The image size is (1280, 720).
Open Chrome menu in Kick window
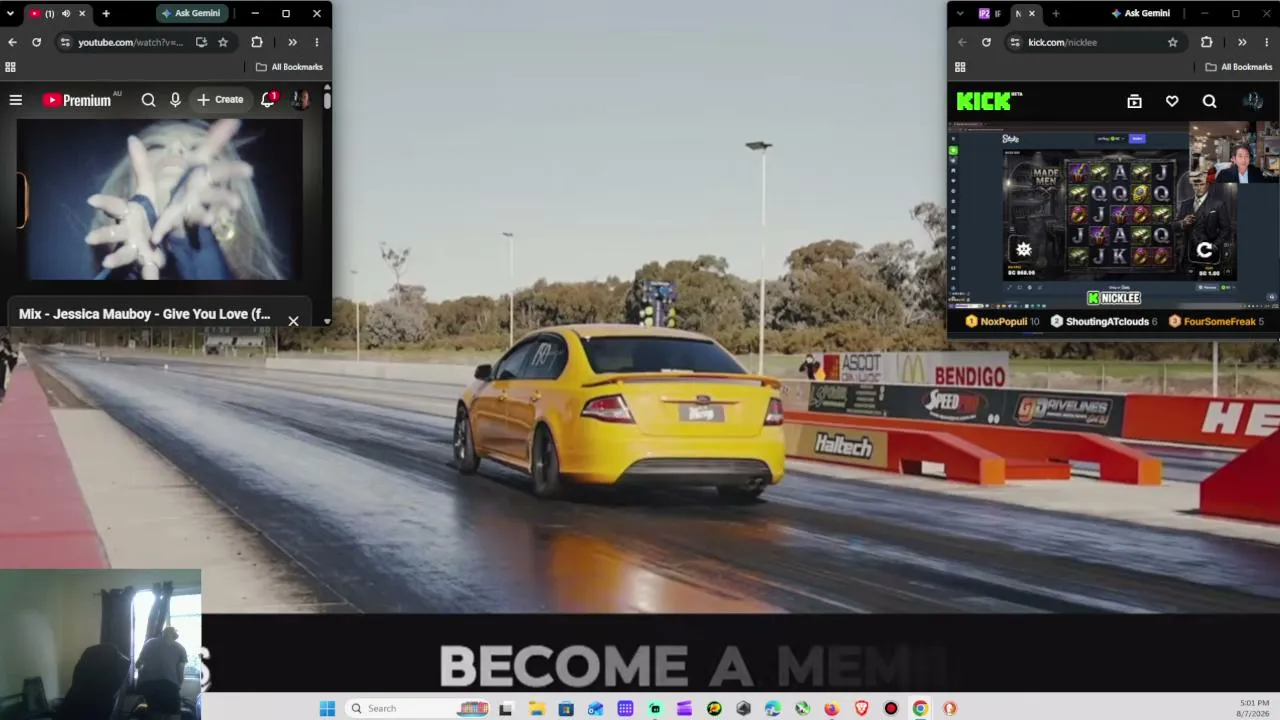pos(1266,42)
